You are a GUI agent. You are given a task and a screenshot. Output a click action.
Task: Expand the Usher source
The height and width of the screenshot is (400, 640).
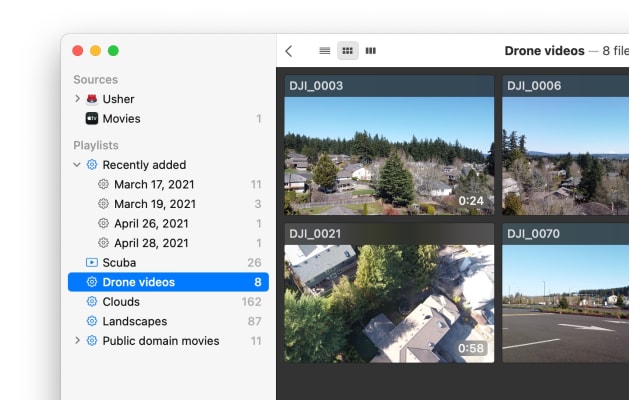(x=77, y=99)
